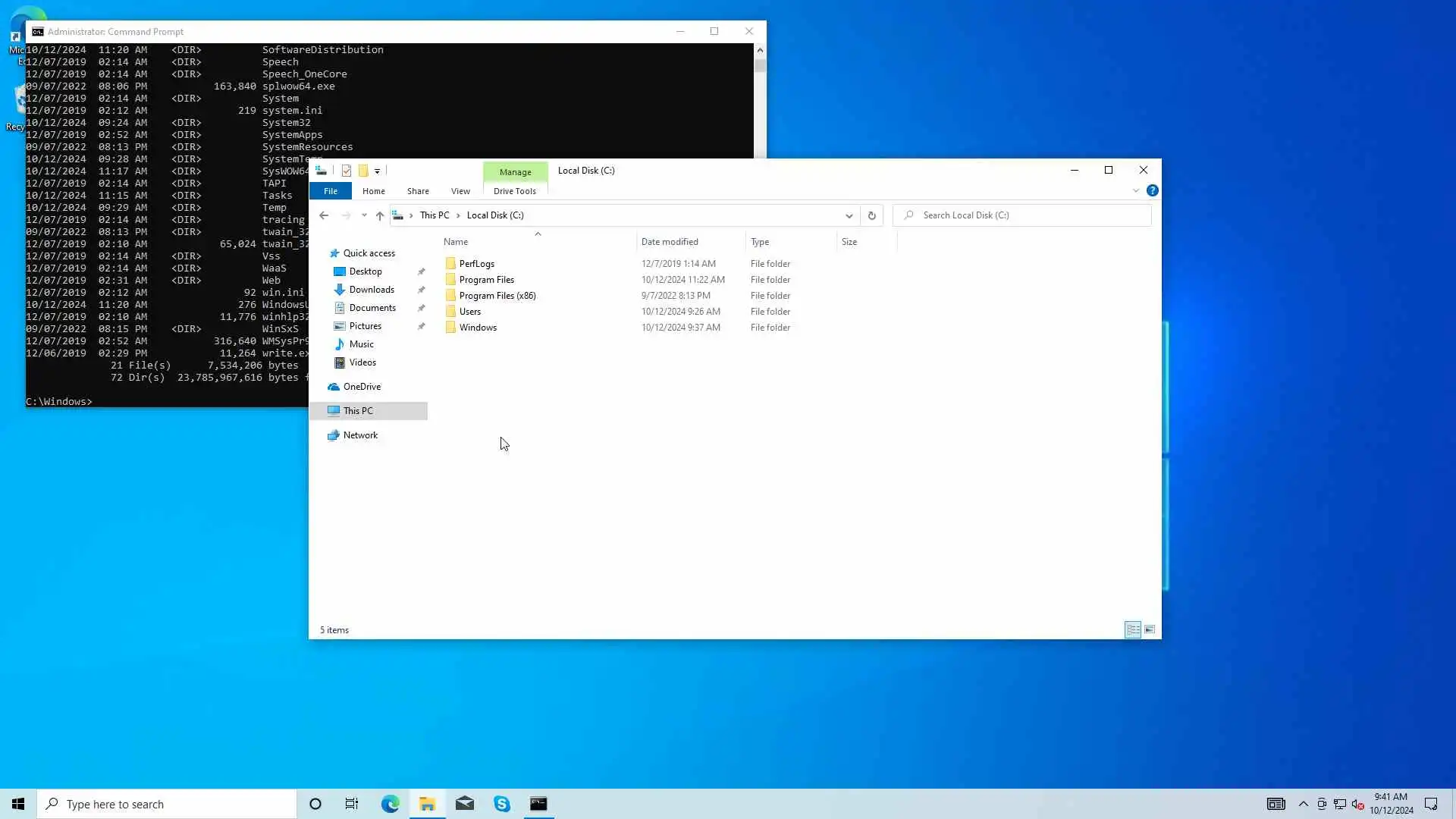Open the File Explorer help icon

click(x=1152, y=191)
